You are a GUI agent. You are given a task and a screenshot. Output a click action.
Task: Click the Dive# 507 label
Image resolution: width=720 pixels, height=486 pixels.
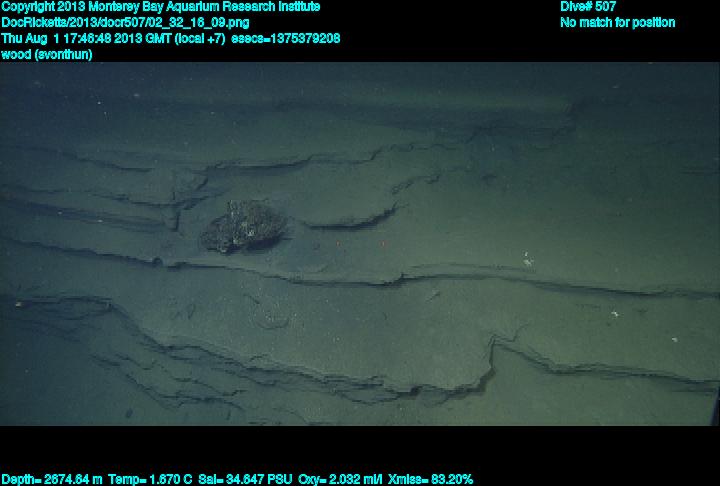coord(588,7)
